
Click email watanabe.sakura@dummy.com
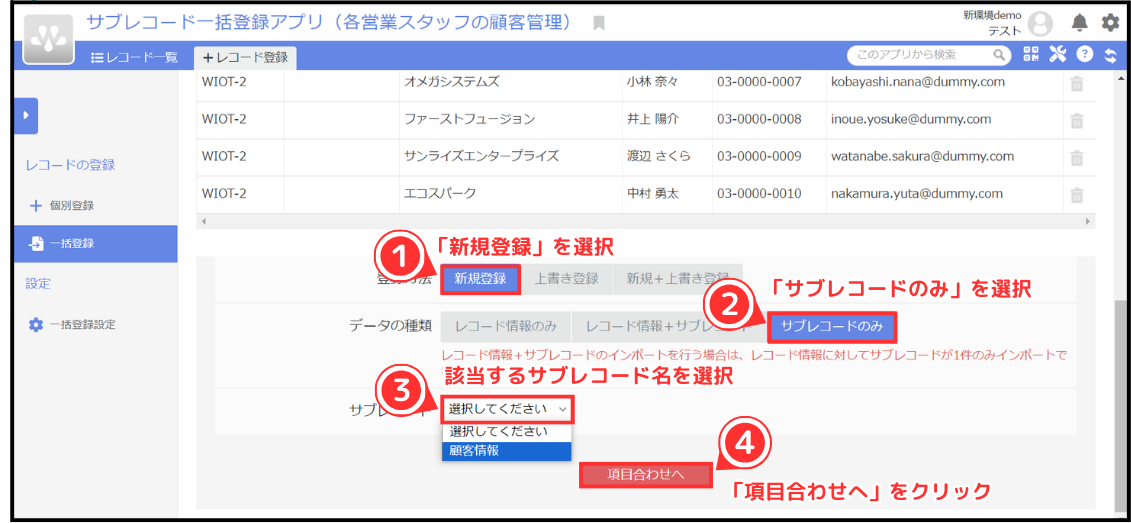point(923,157)
